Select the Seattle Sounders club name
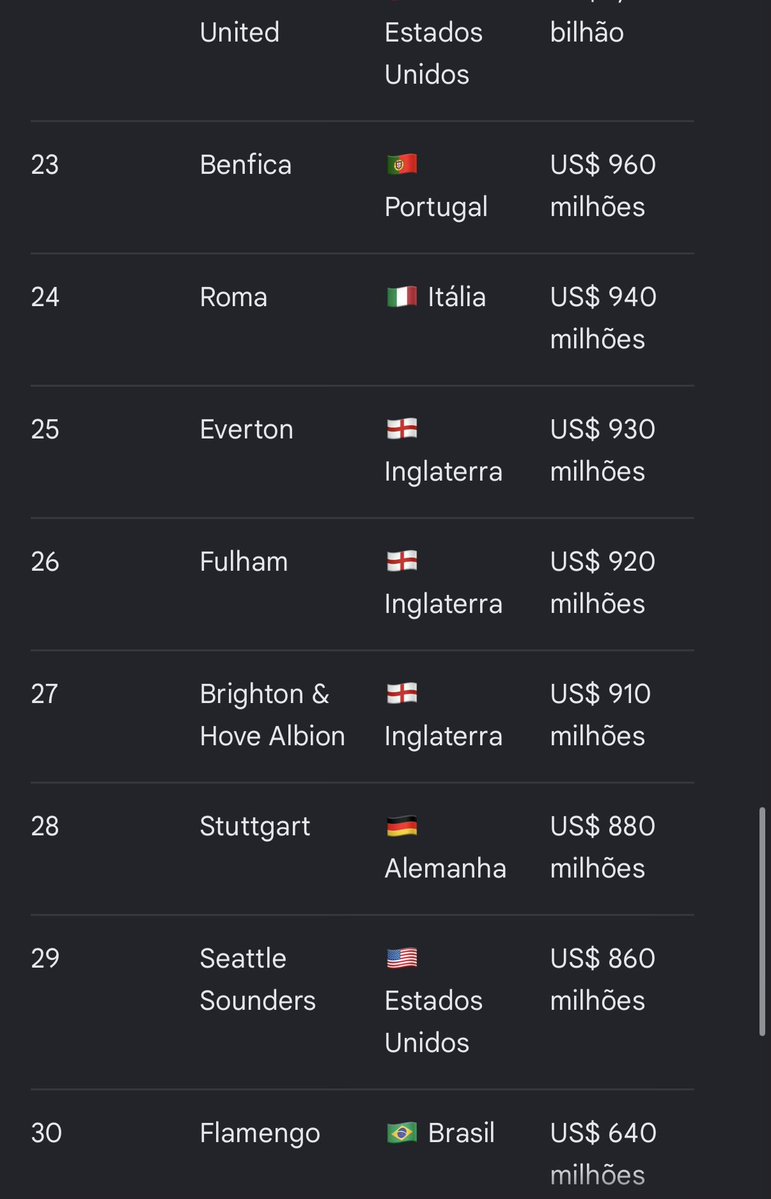The image size is (771, 1199). pyautogui.click(x=258, y=980)
